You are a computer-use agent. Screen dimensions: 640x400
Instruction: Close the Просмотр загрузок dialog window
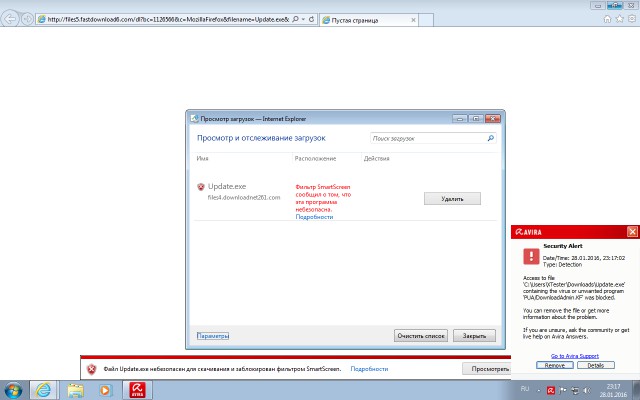(493, 119)
